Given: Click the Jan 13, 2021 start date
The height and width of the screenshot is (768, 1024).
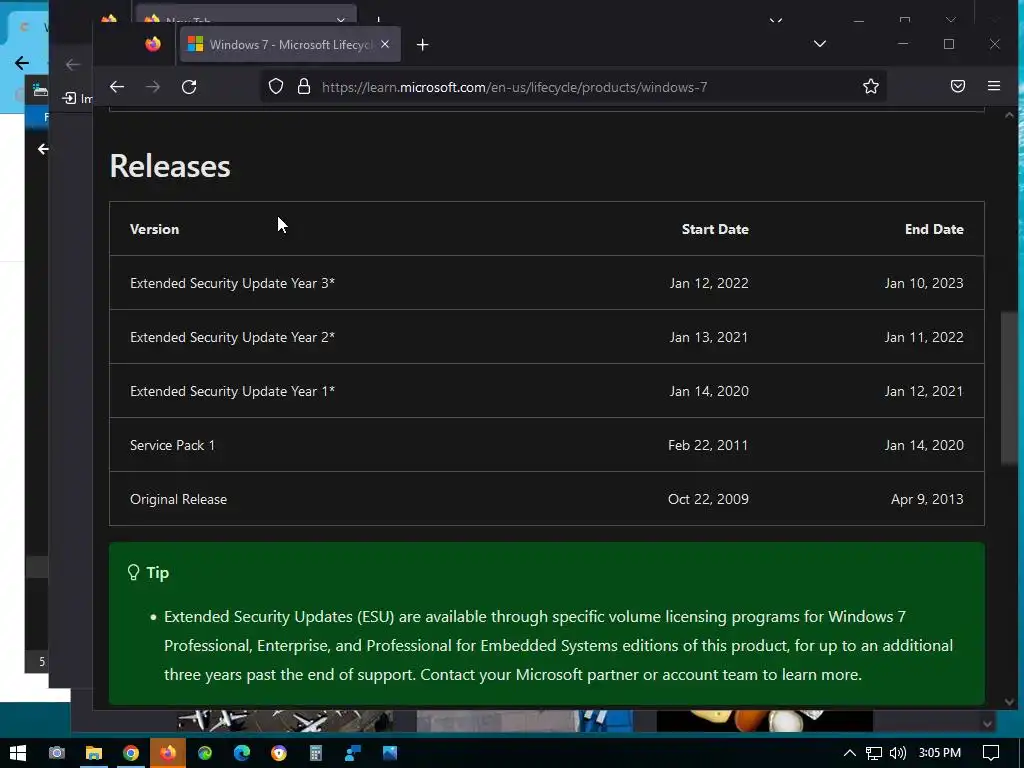Looking at the screenshot, I should [709, 338].
